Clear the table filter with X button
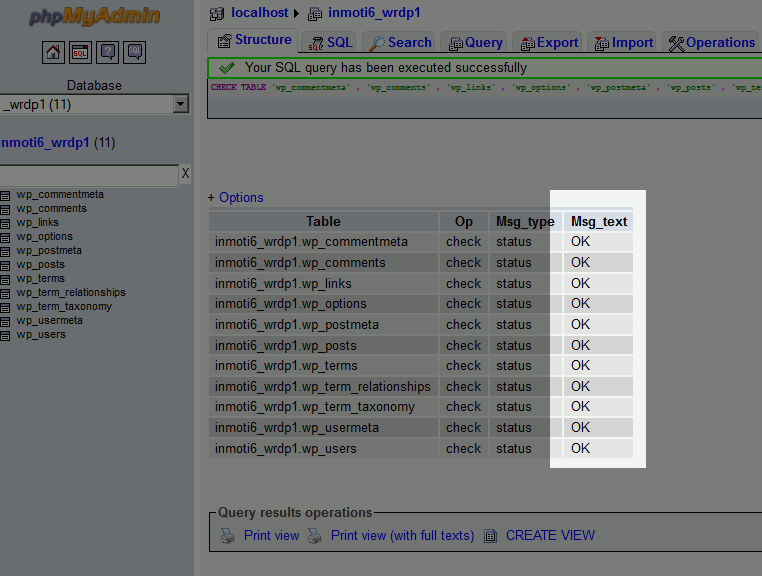 point(185,174)
